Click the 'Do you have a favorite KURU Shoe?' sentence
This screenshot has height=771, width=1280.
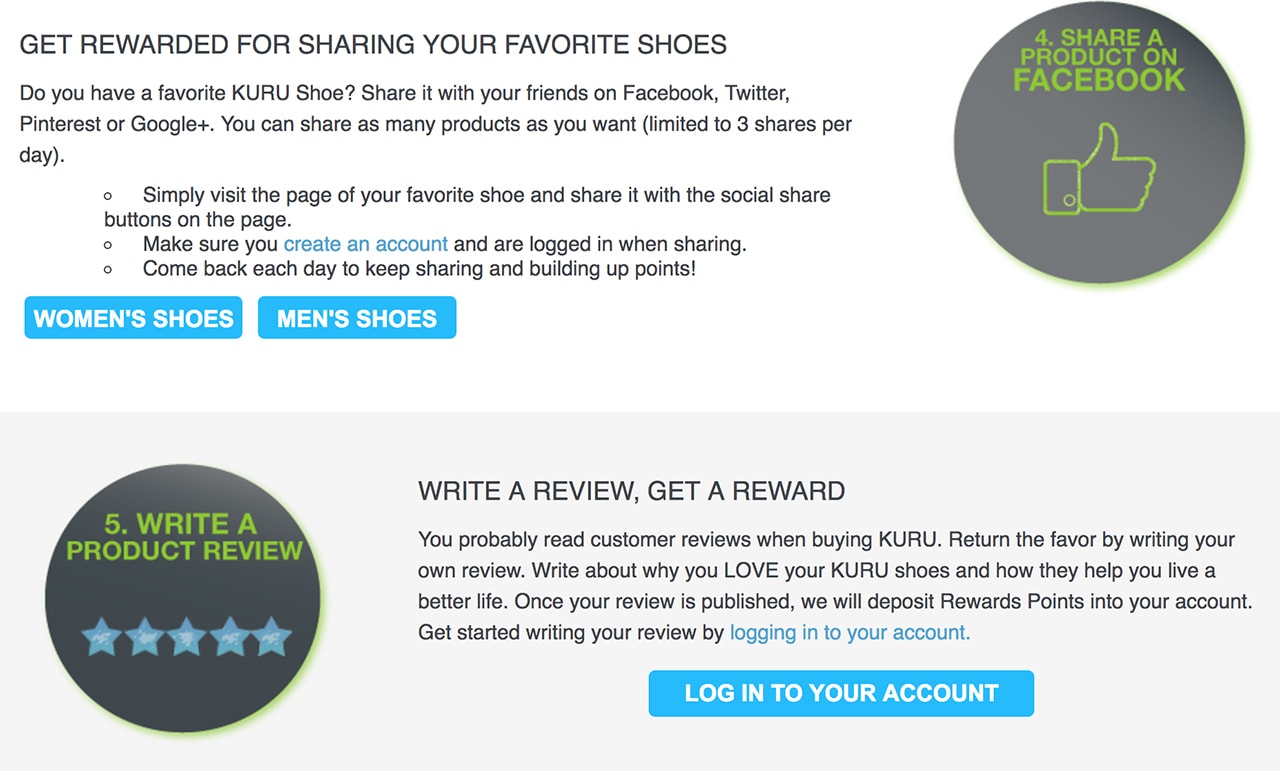pyautogui.click(x=187, y=93)
